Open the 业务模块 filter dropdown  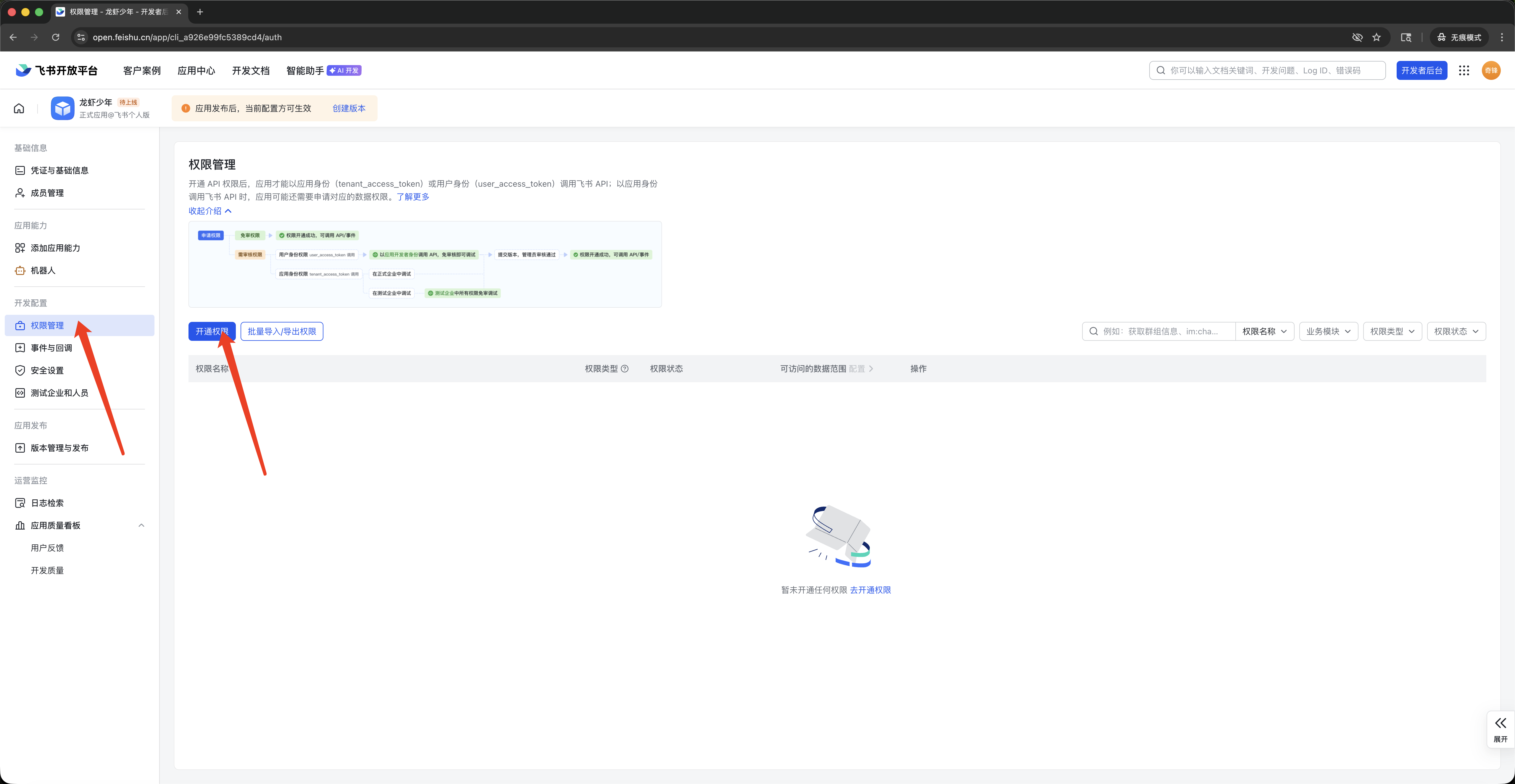pyautogui.click(x=1328, y=332)
